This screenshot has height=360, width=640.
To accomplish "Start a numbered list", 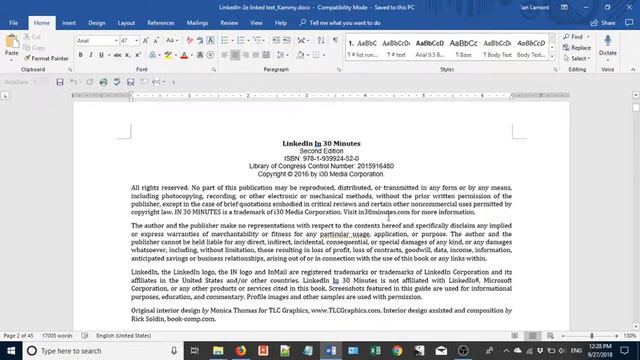I will [x=240, y=40].
